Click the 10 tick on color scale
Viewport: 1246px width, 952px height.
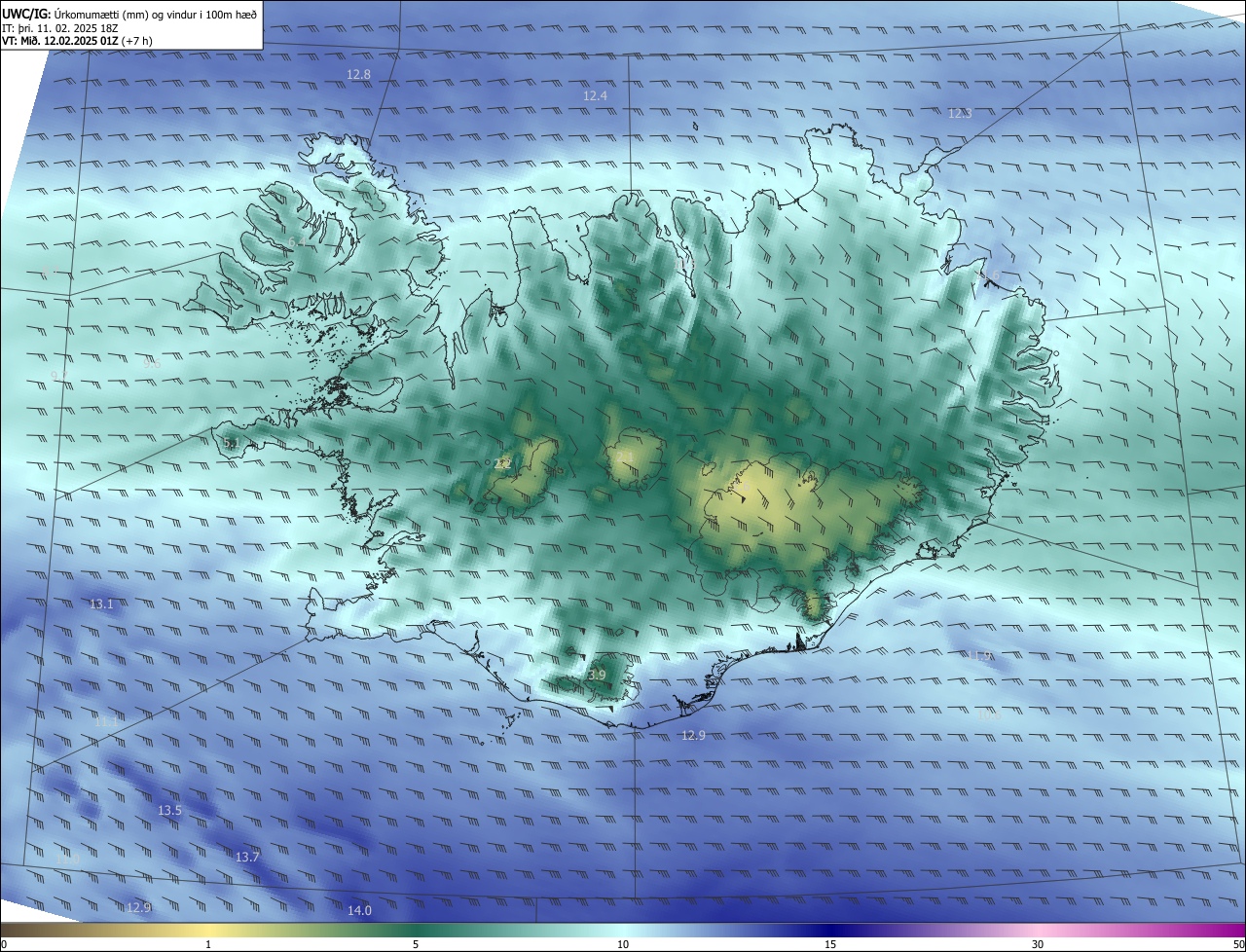tap(623, 944)
